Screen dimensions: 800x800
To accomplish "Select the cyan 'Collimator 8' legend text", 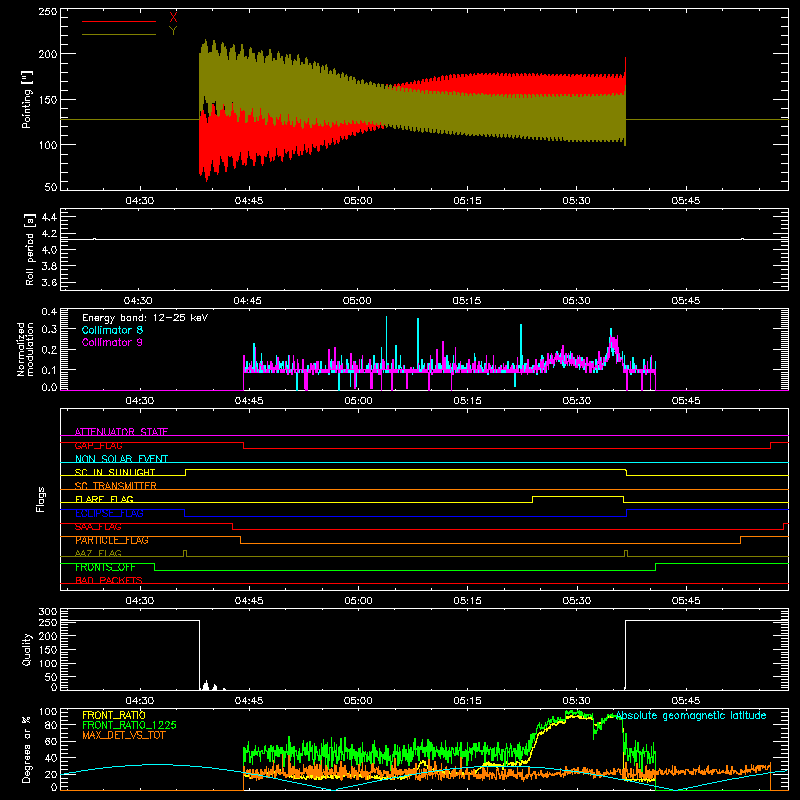I will point(112,330).
